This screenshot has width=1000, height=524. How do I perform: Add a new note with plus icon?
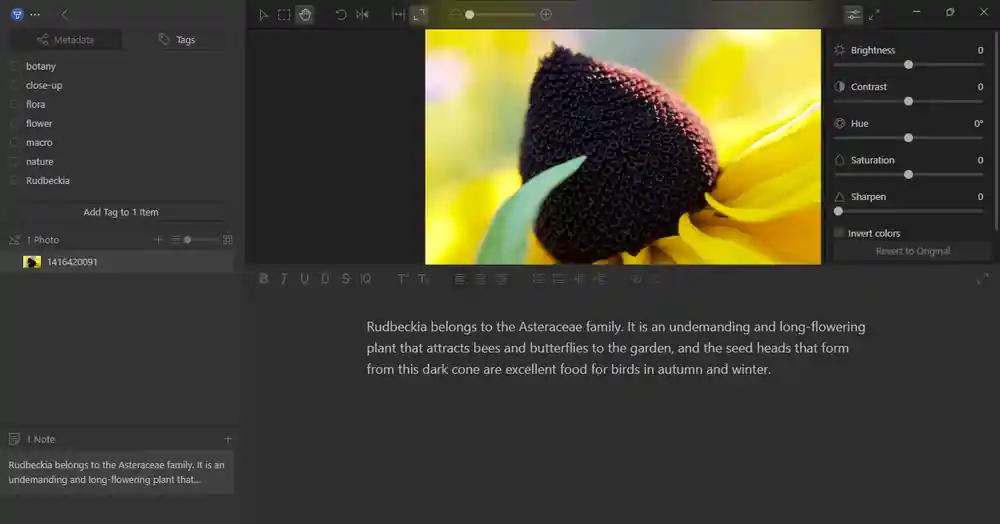pyautogui.click(x=228, y=439)
